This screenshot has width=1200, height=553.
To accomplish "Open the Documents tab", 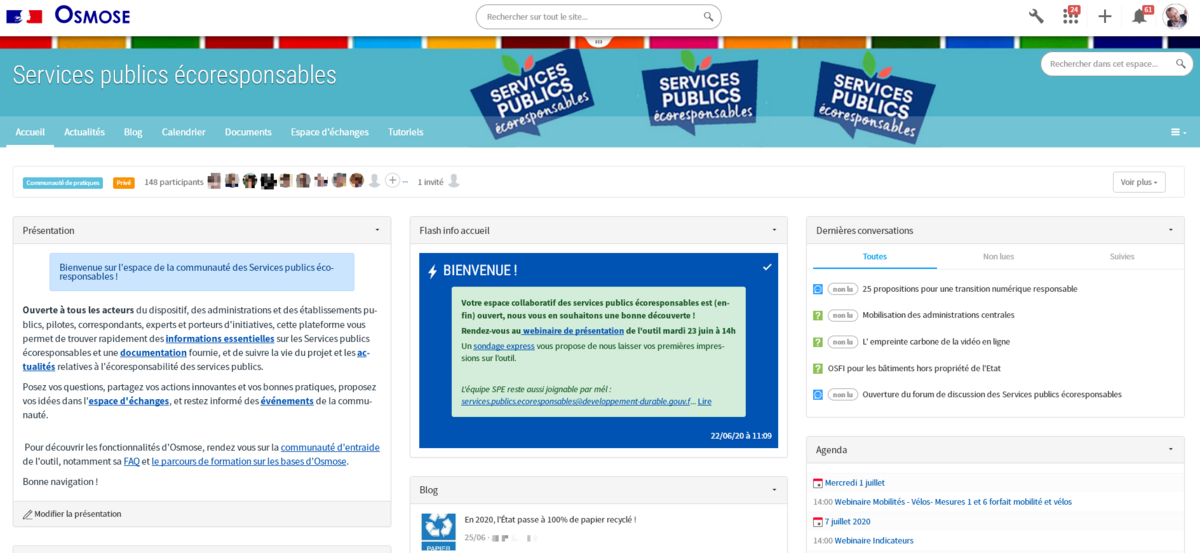I will [248, 132].
